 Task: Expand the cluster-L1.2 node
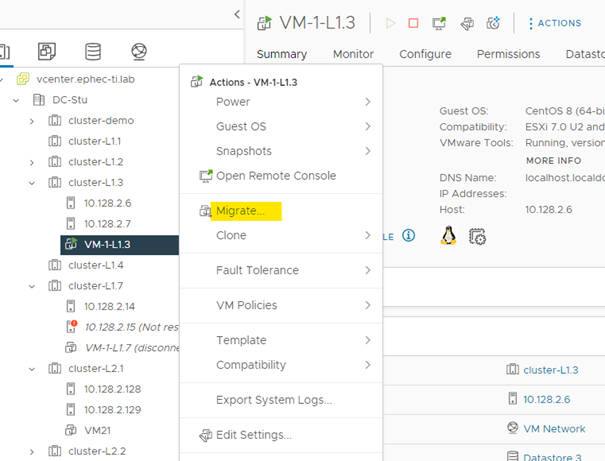[x=32, y=162]
